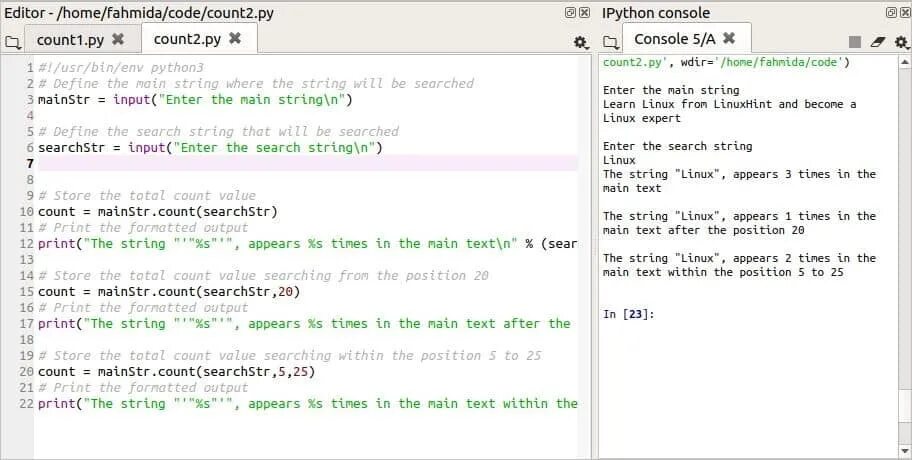Close the Console 5/A tab
912x460 pixels.
click(x=729, y=39)
